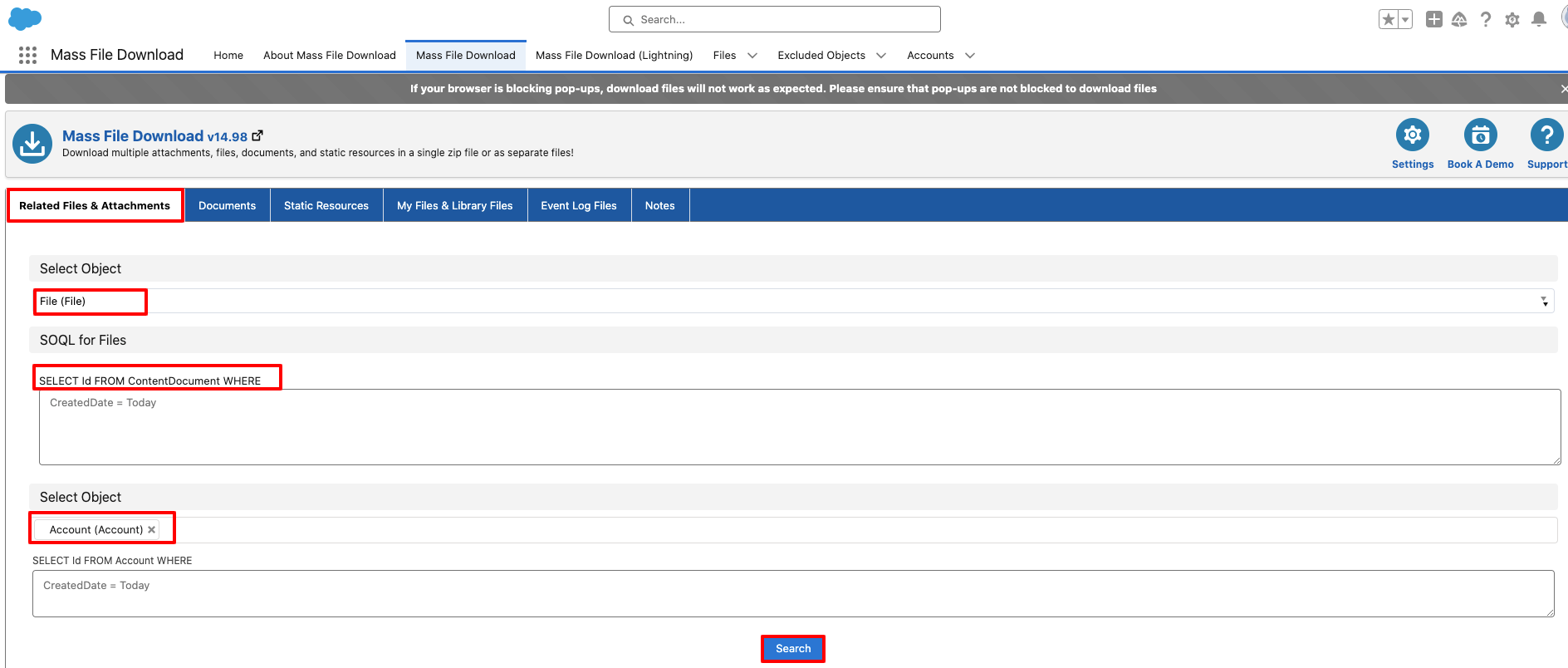Switch to the Static Resources tab
Viewport: 1568px width, 668px height.
326,205
